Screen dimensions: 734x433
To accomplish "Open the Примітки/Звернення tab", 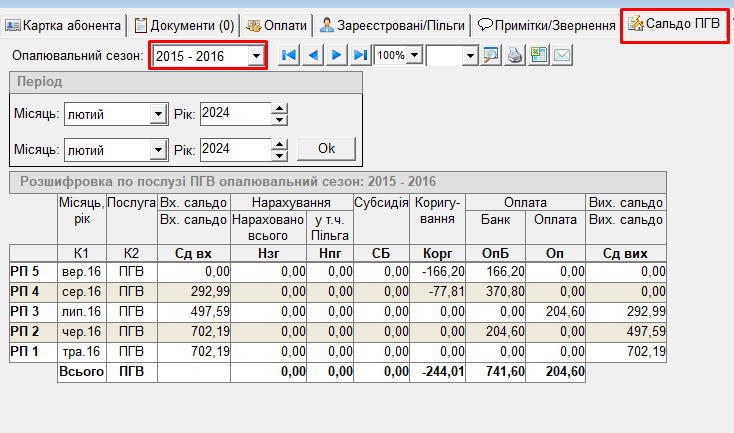I will [545, 24].
